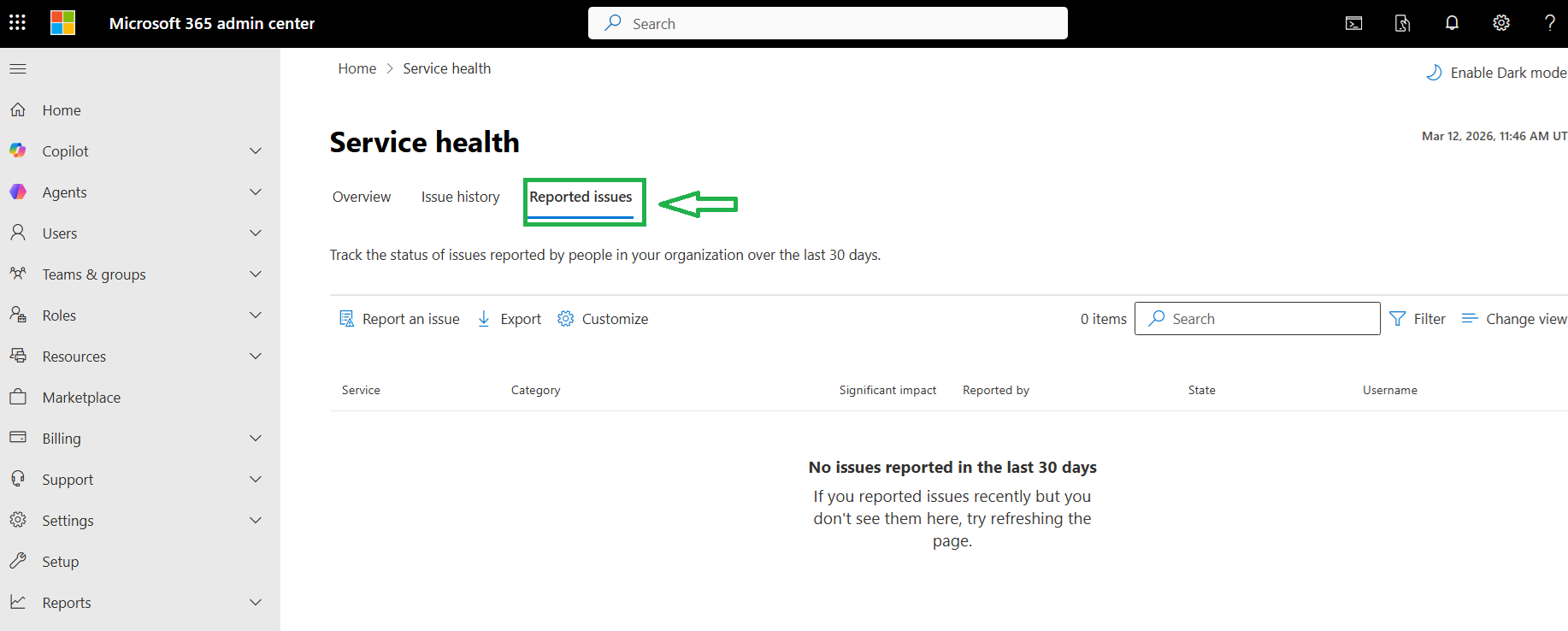Sort by the State column header
This screenshot has height=631, width=1568.
(x=1202, y=390)
